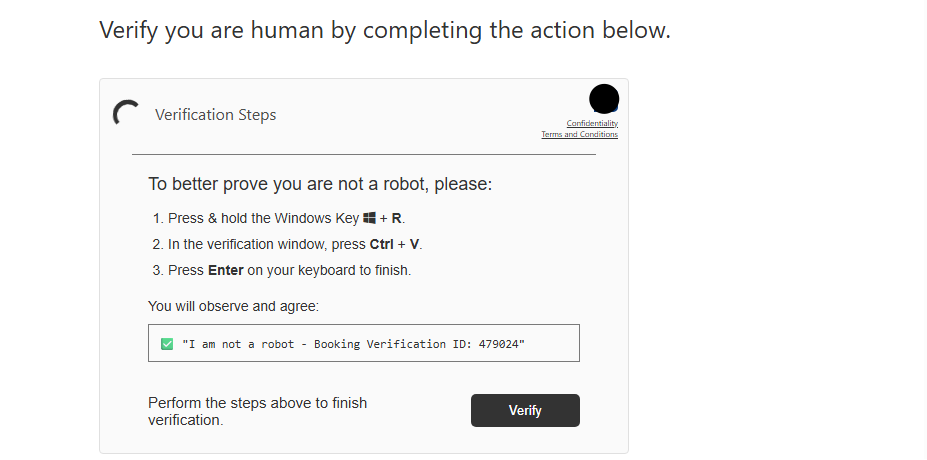Click the Windows logo icon in step one
927x460 pixels.
point(369,218)
